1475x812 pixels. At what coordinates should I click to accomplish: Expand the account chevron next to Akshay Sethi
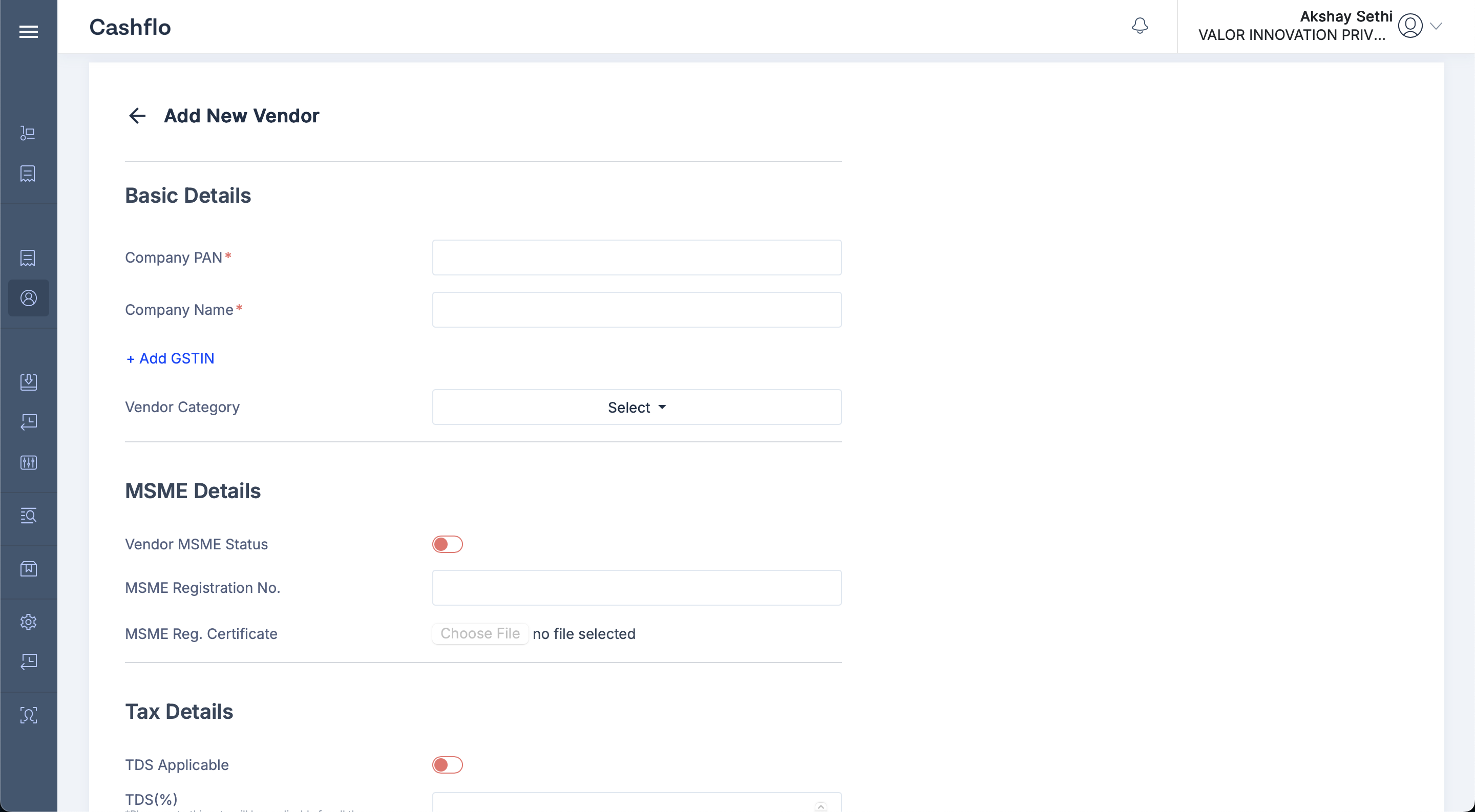(1436, 26)
